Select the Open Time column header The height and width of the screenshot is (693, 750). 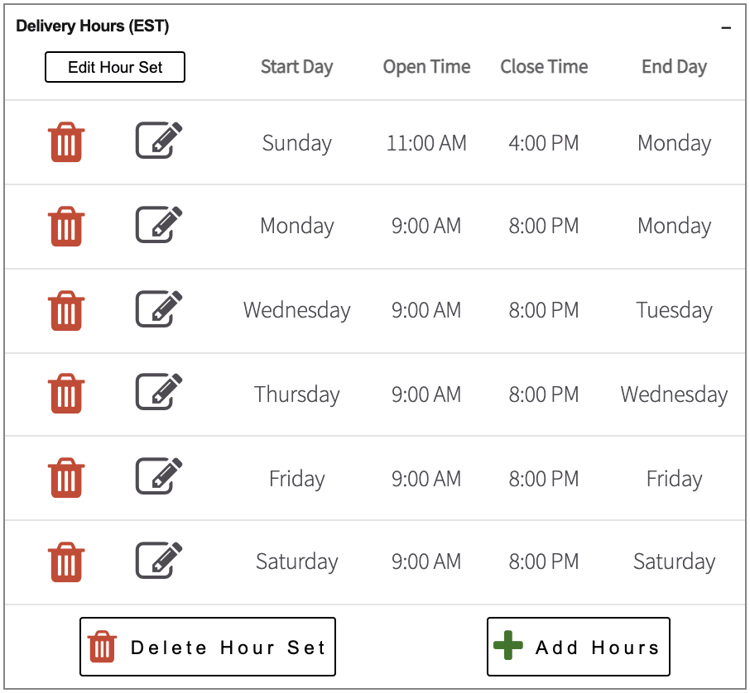click(x=427, y=67)
